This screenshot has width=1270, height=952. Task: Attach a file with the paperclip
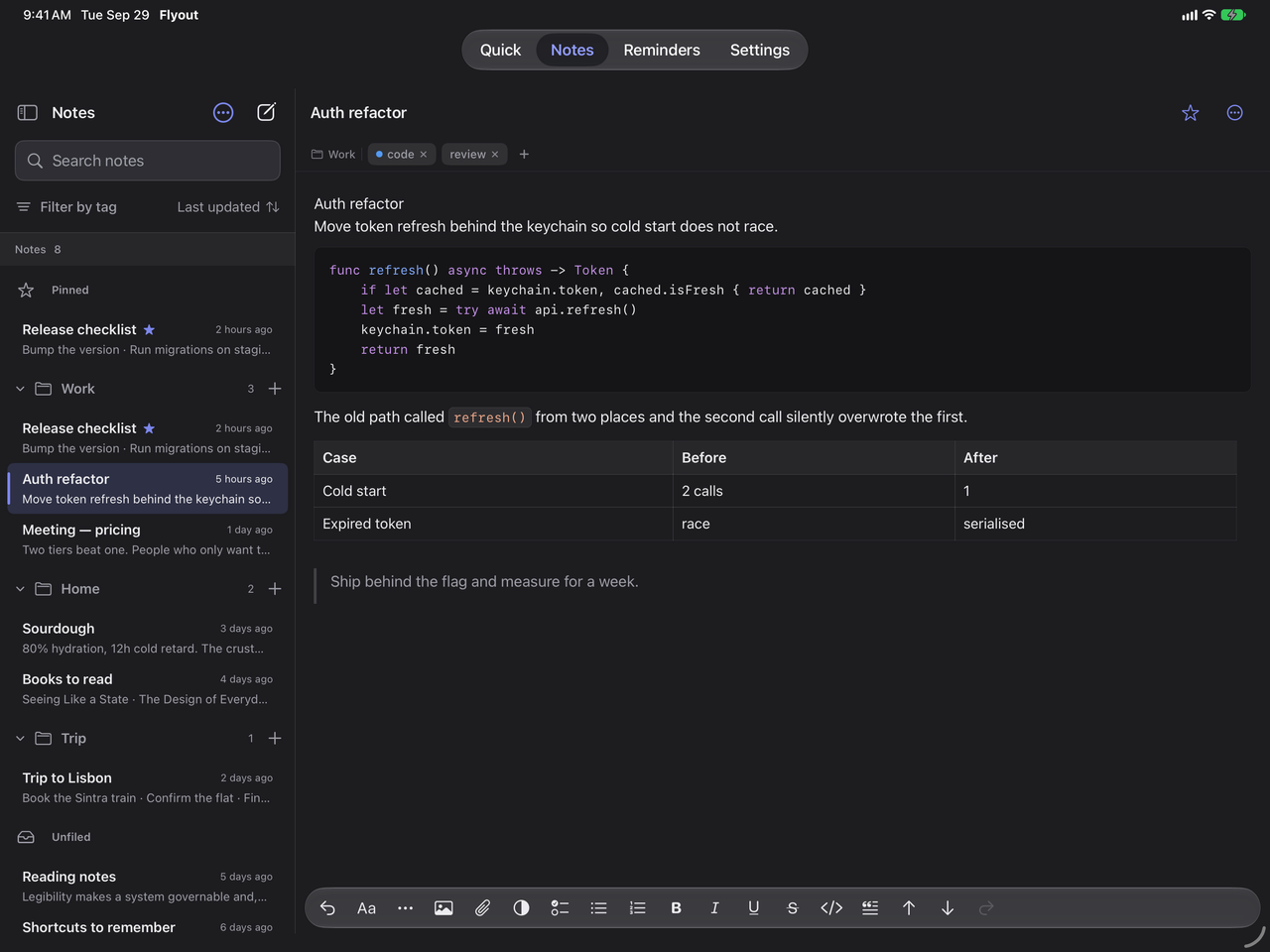(x=482, y=908)
